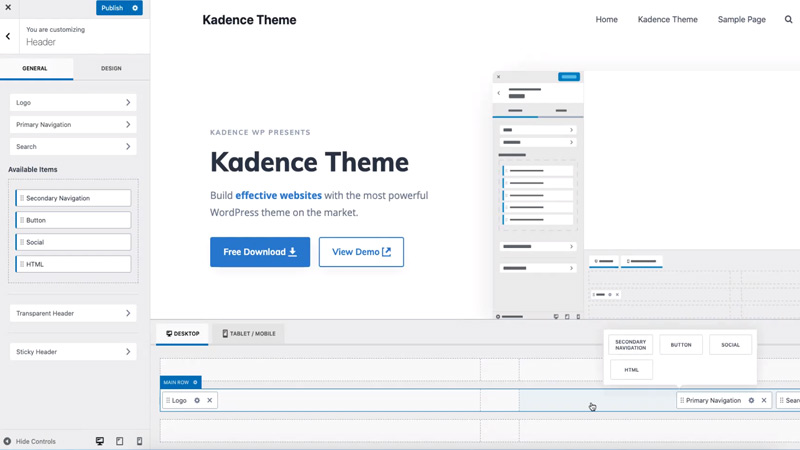Click Kadence Theme nav menu link

click(x=667, y=19)
